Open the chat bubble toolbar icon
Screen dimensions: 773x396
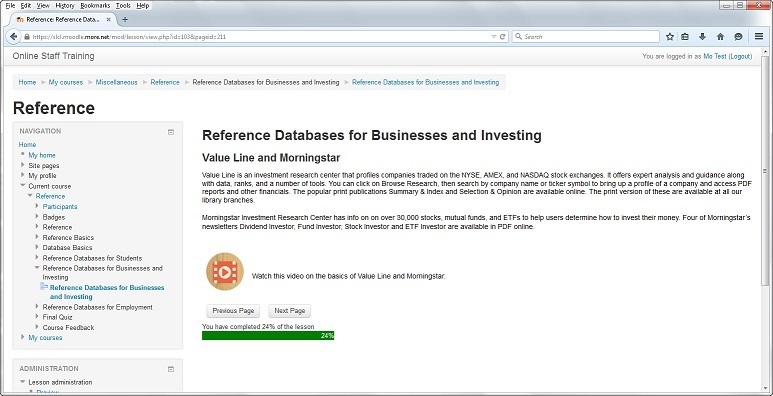point(738,36)
